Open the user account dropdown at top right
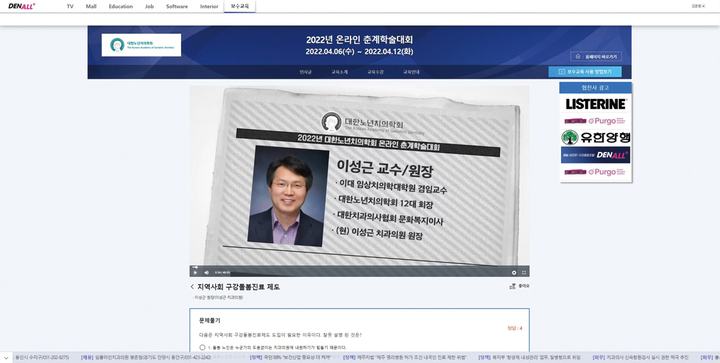 (x=698, y=6)
